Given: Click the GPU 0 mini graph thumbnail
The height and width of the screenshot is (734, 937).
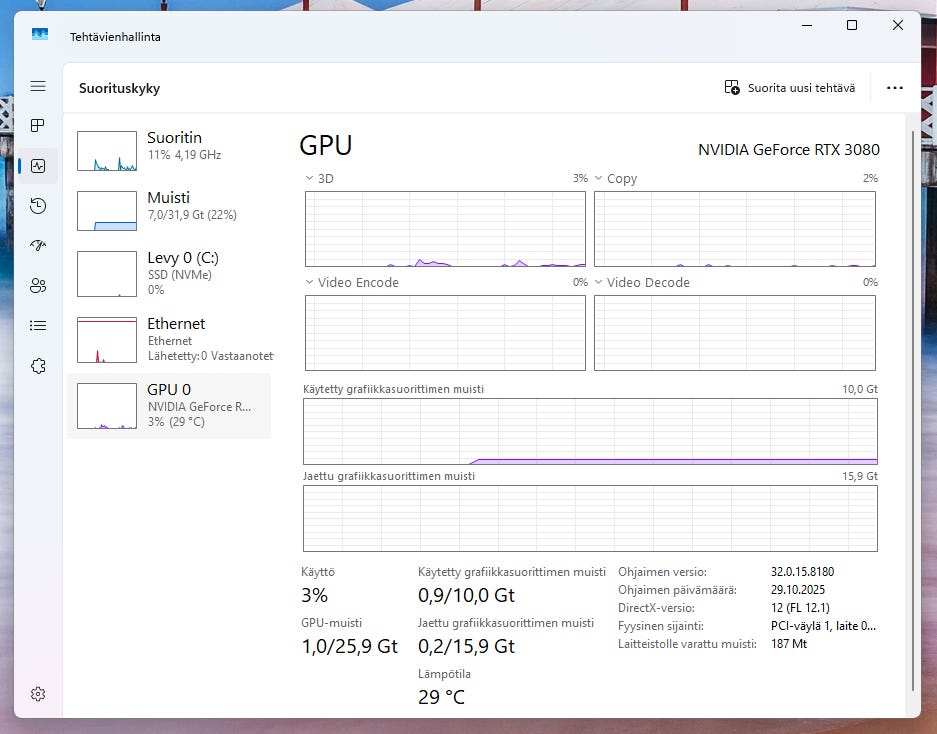Looking at the screenshot, I should (x=107, y=406).
